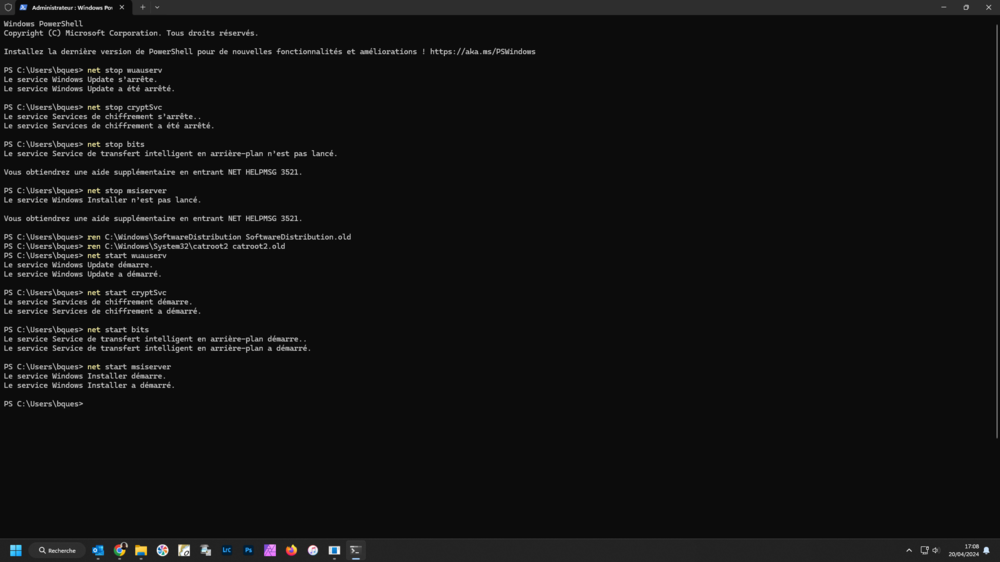
Task: Click the 'net start msiserver' command text
Action: (x=129, y=367)
